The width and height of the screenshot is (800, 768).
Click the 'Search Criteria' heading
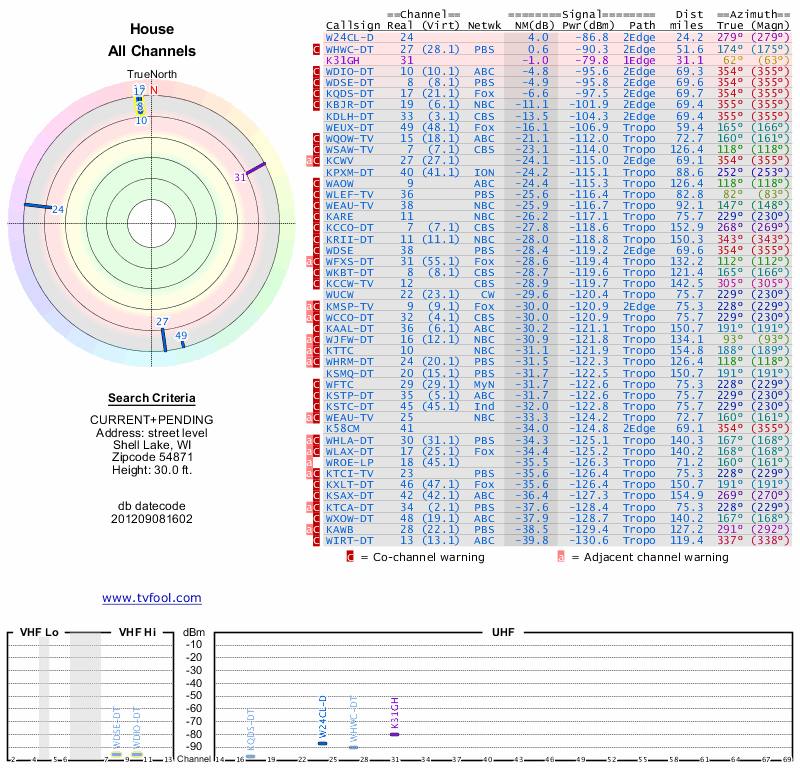152,398
